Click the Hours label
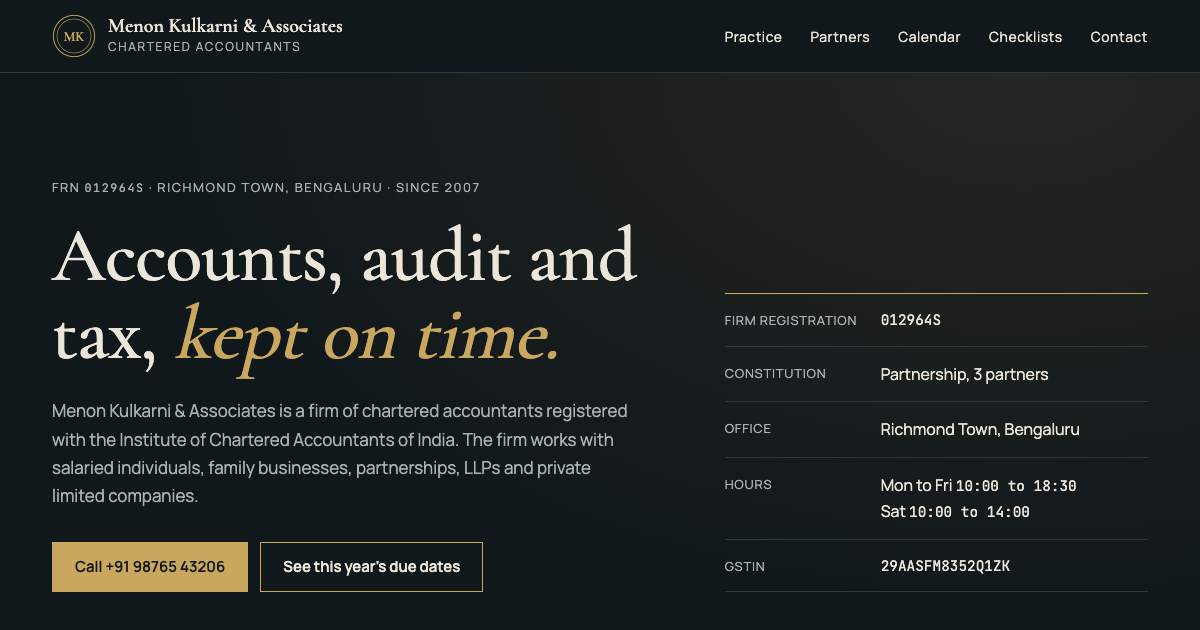 pyautogui.click(x=748, y=485)
